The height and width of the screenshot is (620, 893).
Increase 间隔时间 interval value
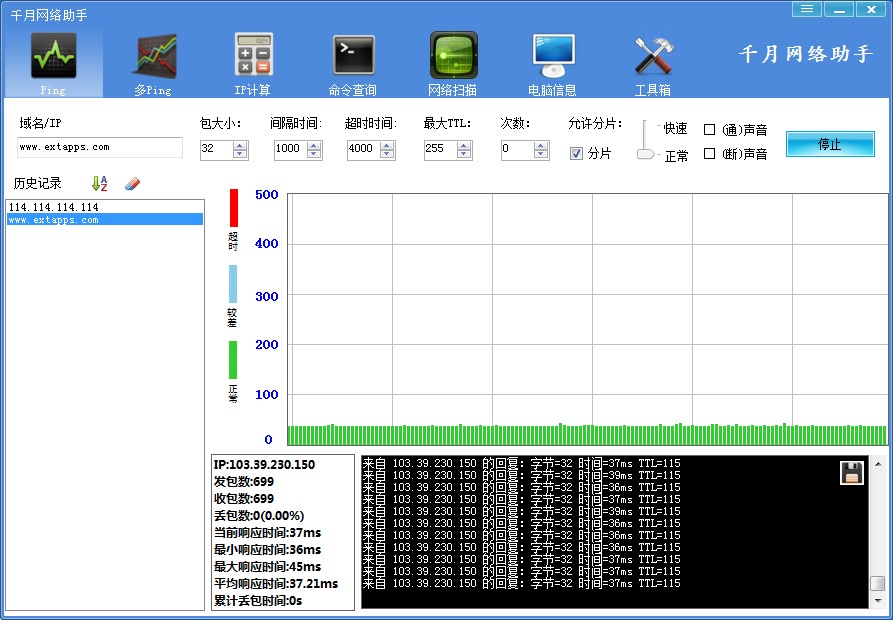click(314, 146)
